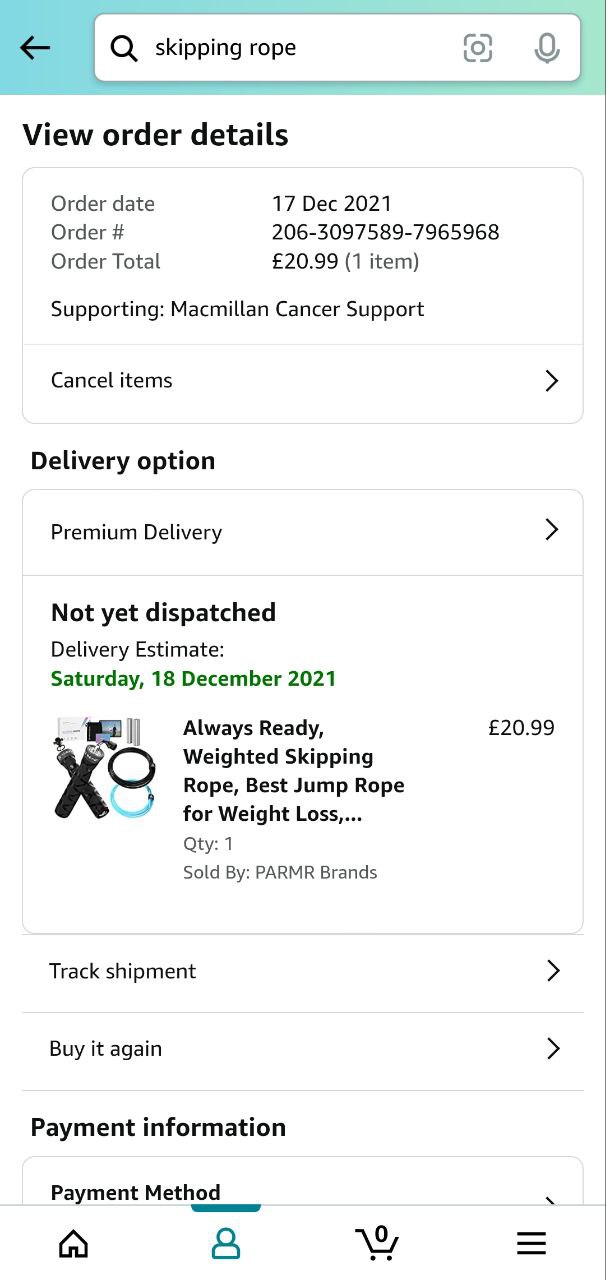The height and width of the screenshot is (1280, 606).
Task: Expand the Cancel items chevron
Action: click(x=551, y=381)
